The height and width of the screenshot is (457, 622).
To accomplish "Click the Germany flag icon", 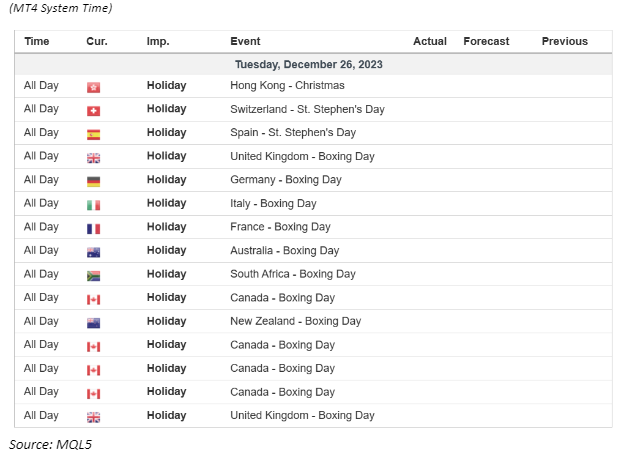I will tap(94, 180).
